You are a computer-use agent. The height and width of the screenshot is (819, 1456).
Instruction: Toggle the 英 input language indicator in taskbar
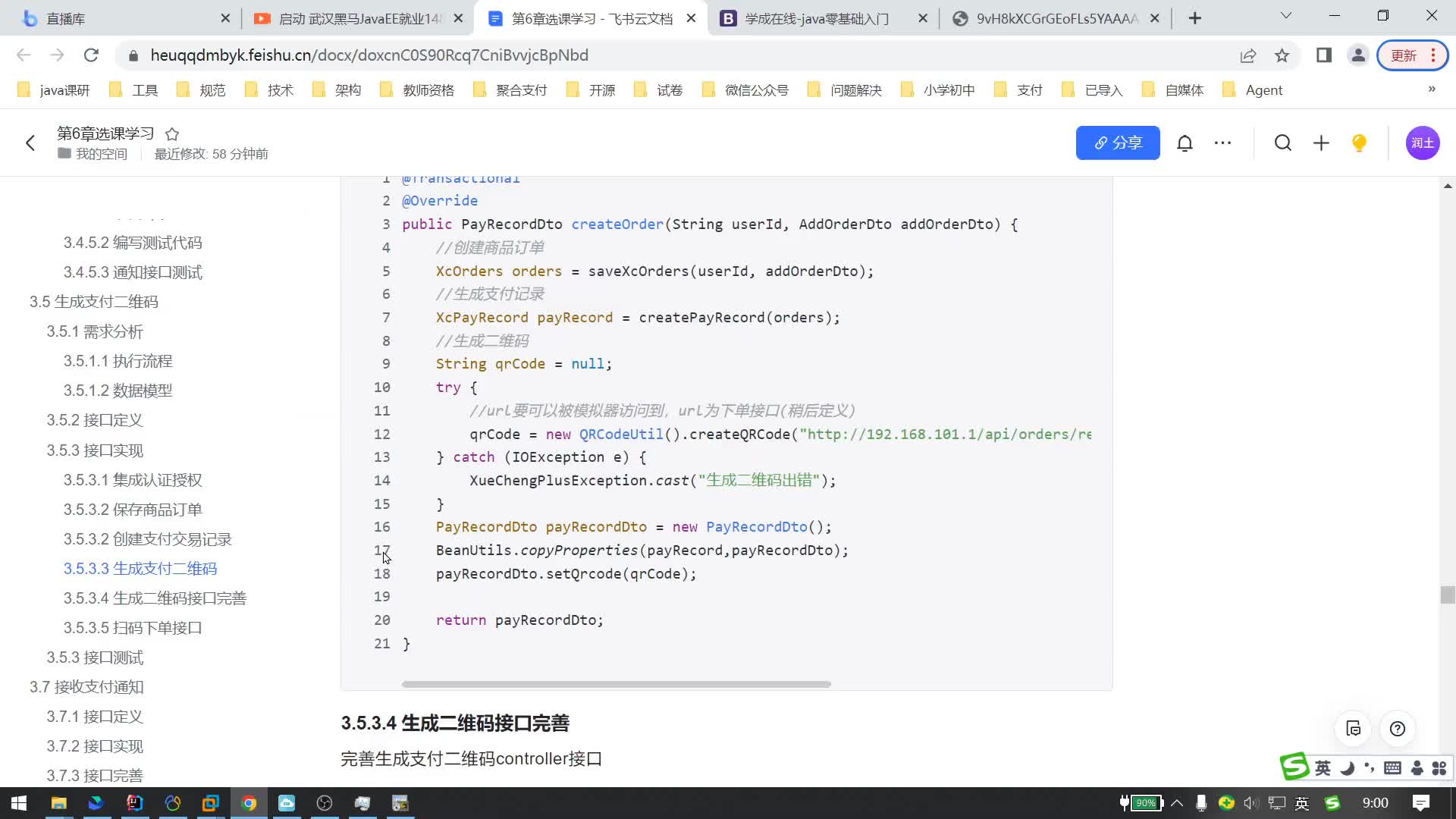tap(1302, 803)
